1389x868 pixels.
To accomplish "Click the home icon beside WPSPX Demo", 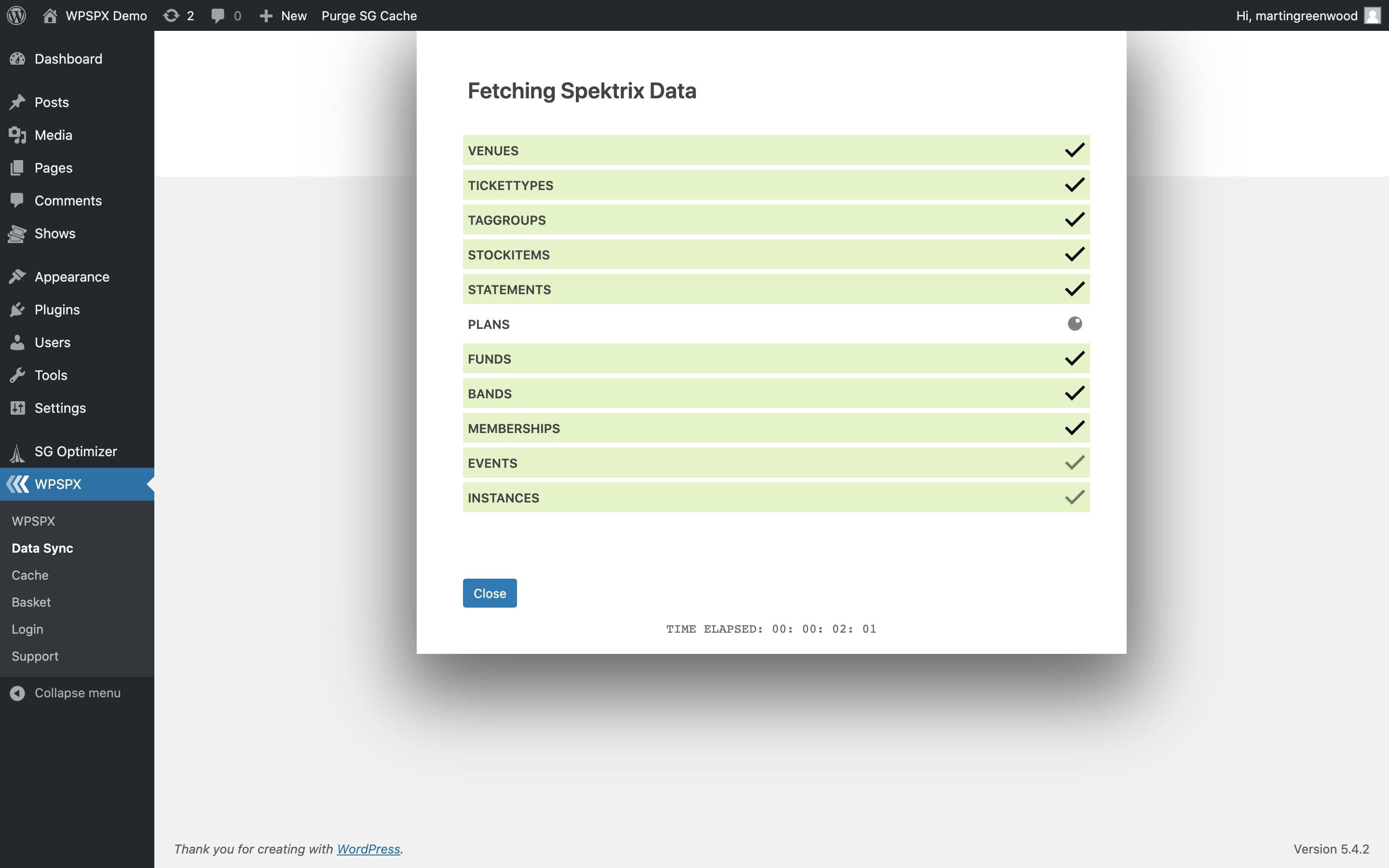I will pos(50,15).
